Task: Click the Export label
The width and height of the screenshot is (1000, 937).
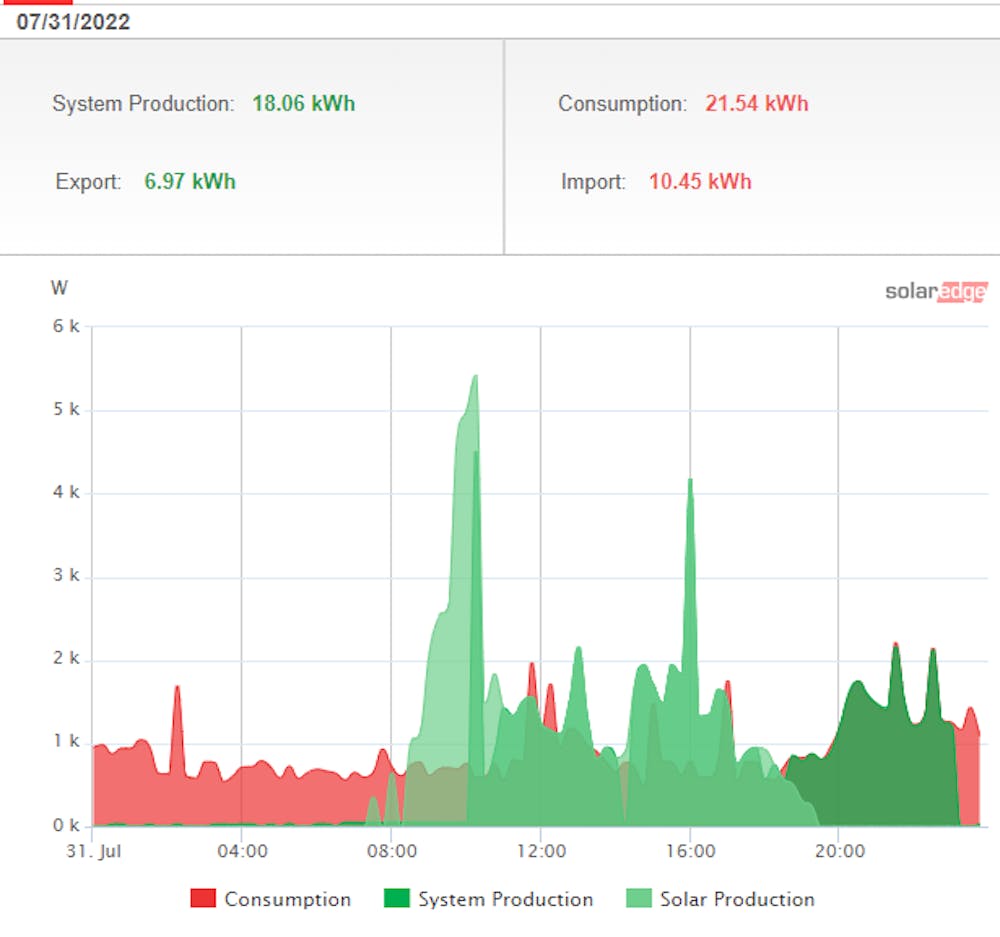Action: click(88, 182)
